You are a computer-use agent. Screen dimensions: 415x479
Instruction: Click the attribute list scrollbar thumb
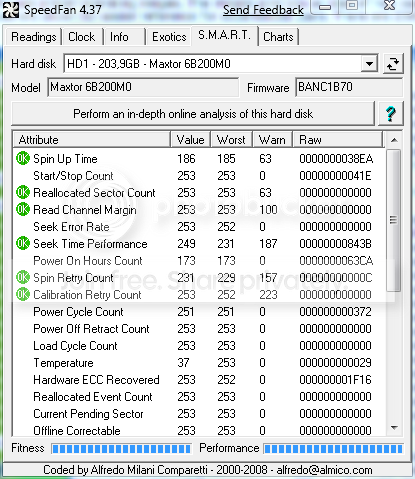click(x=394, y=220)
